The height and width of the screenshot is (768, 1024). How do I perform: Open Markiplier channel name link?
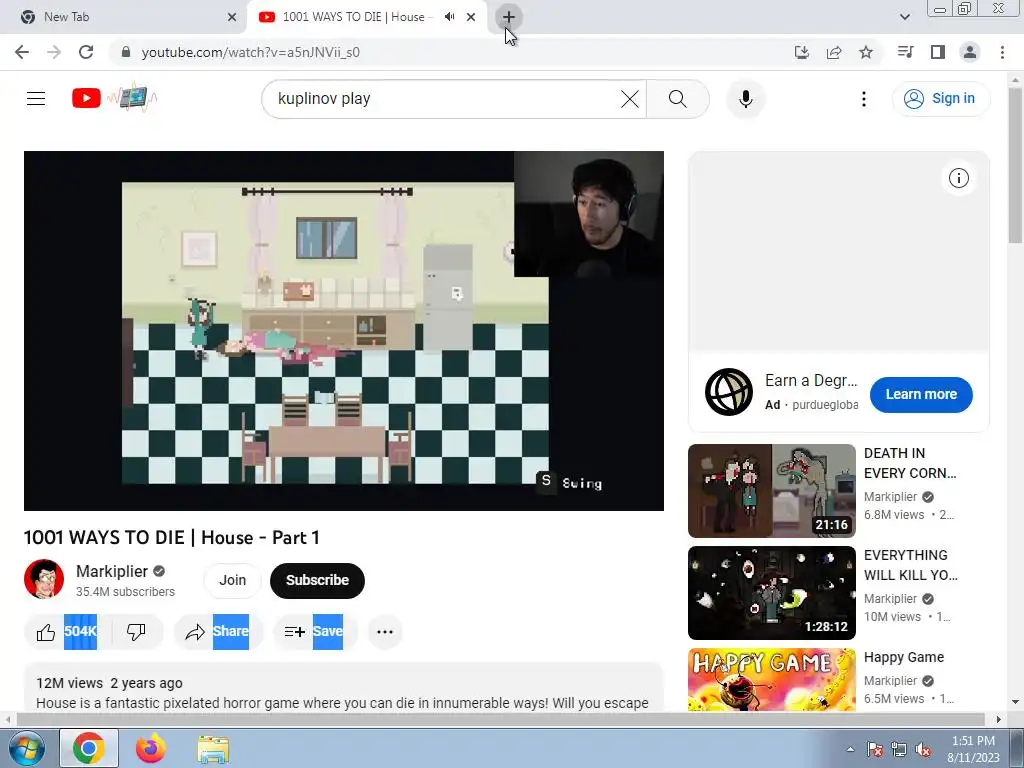[112, 571]
